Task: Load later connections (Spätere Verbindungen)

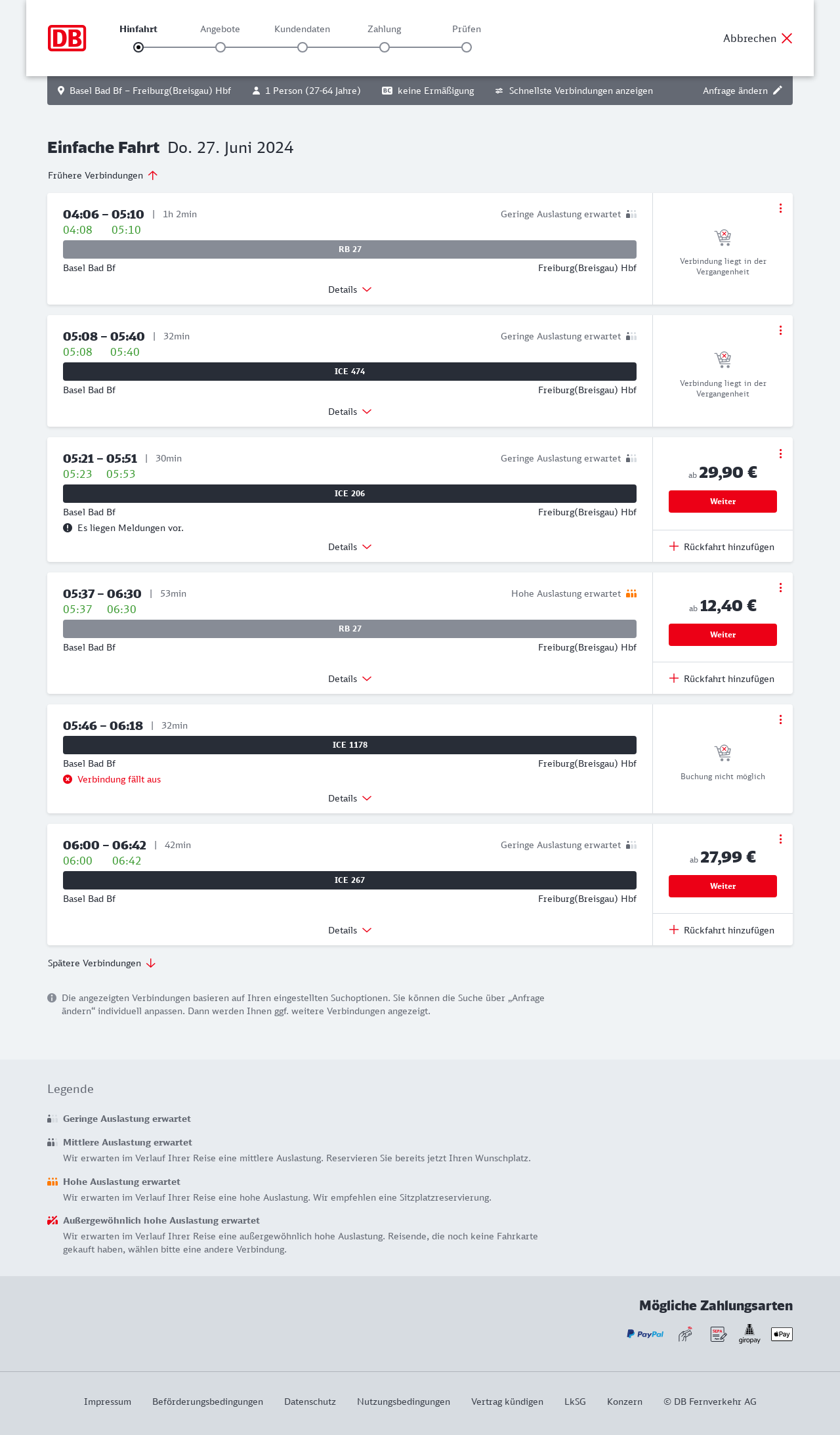Action: click(102, 963)
